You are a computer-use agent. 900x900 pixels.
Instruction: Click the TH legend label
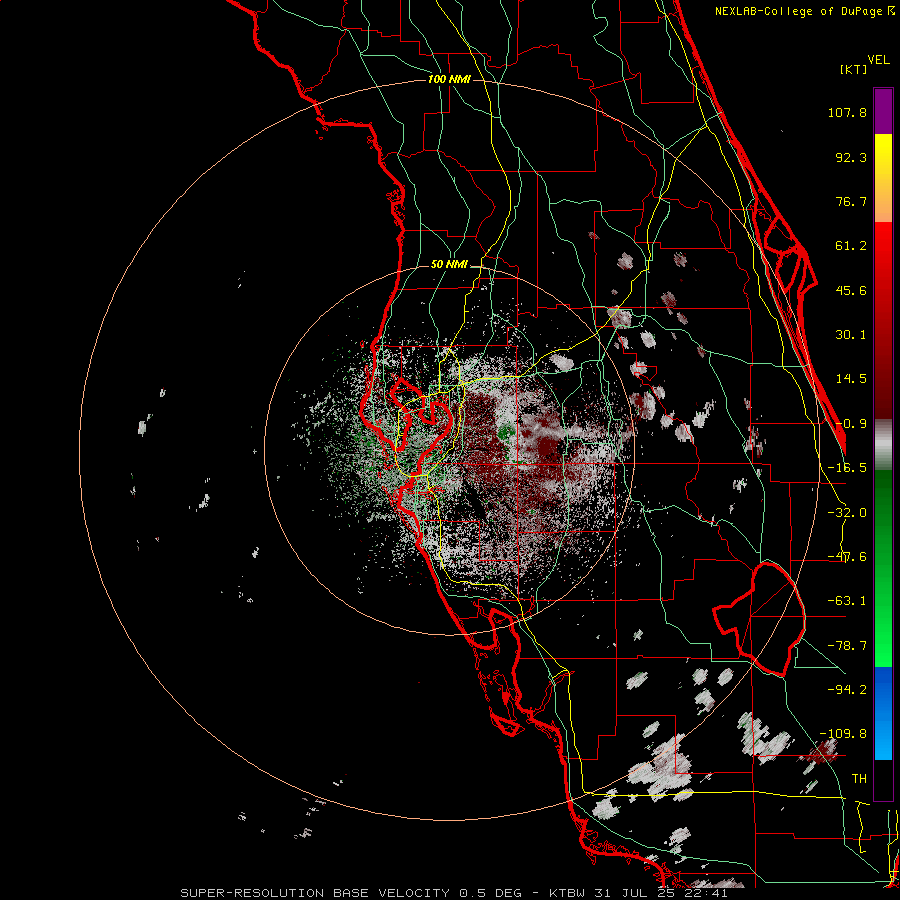tap(859, 779)
